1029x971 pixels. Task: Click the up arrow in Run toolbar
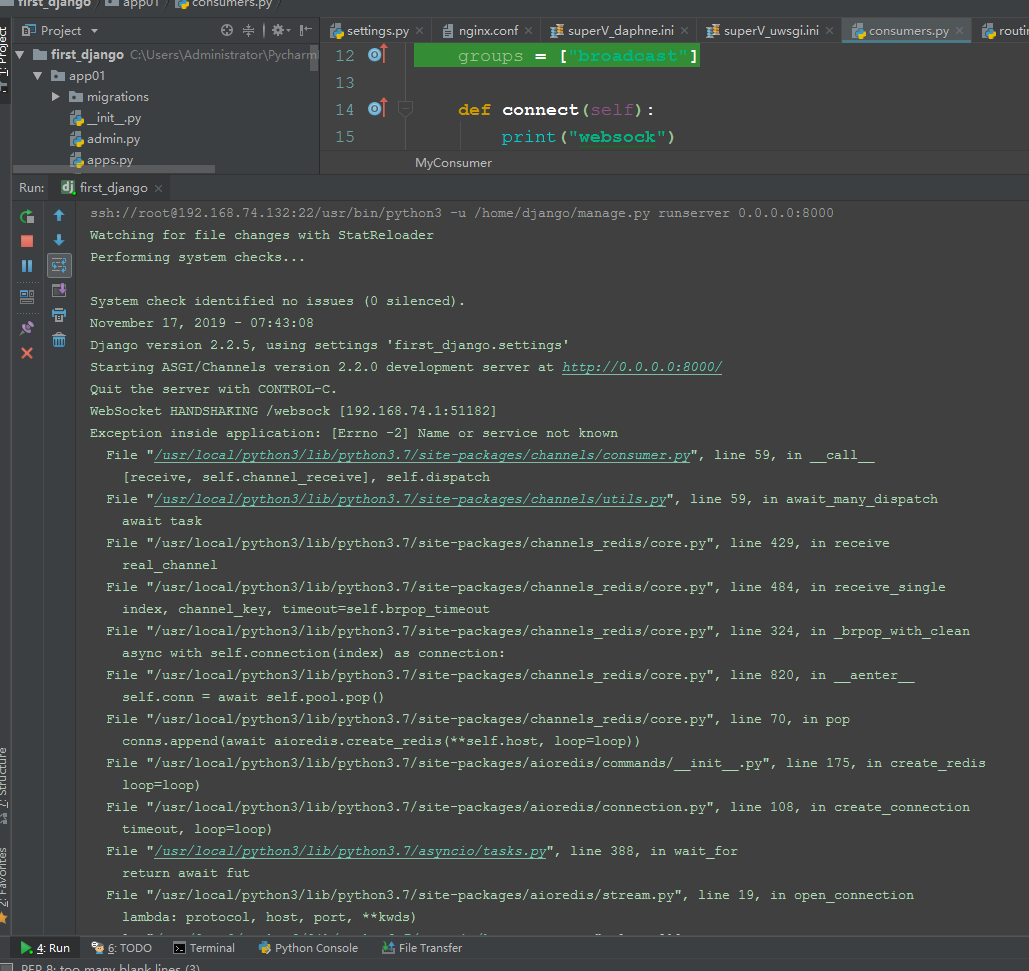tap(59, 216)
